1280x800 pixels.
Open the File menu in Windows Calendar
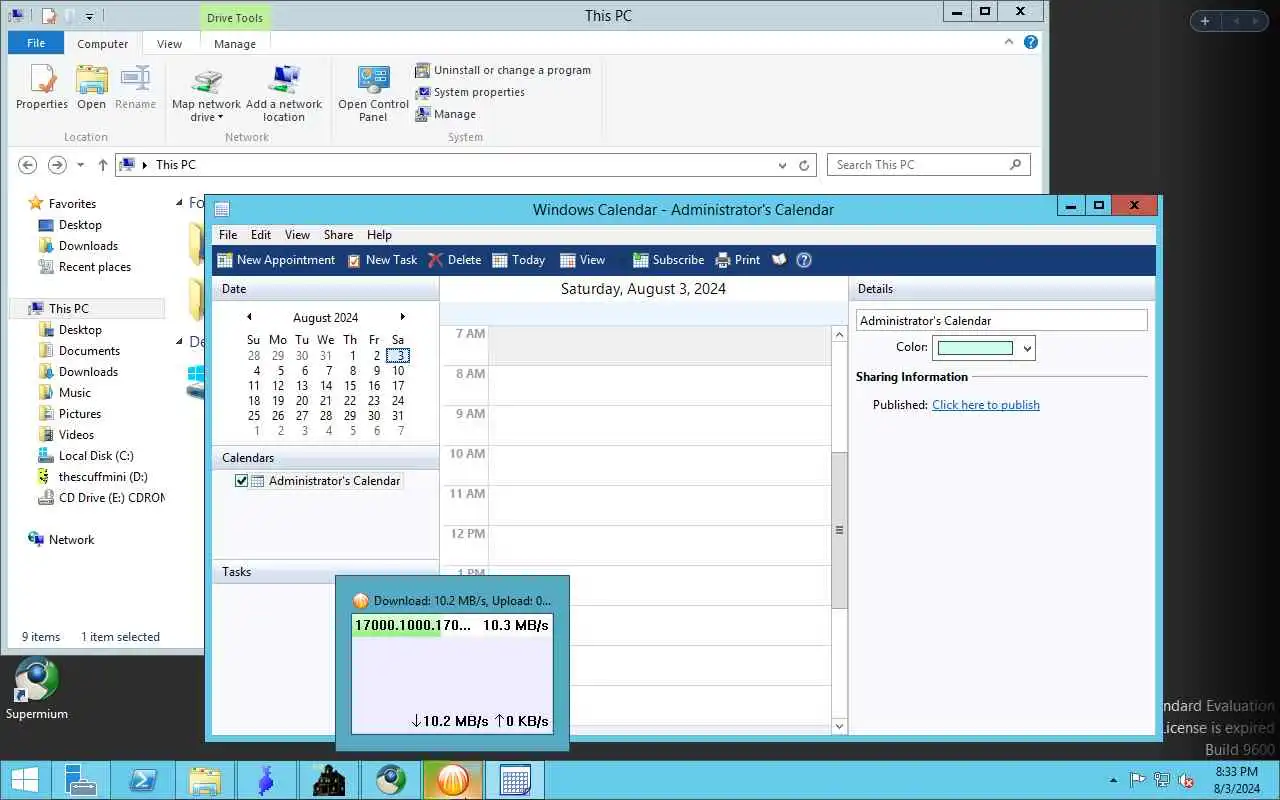228,235
